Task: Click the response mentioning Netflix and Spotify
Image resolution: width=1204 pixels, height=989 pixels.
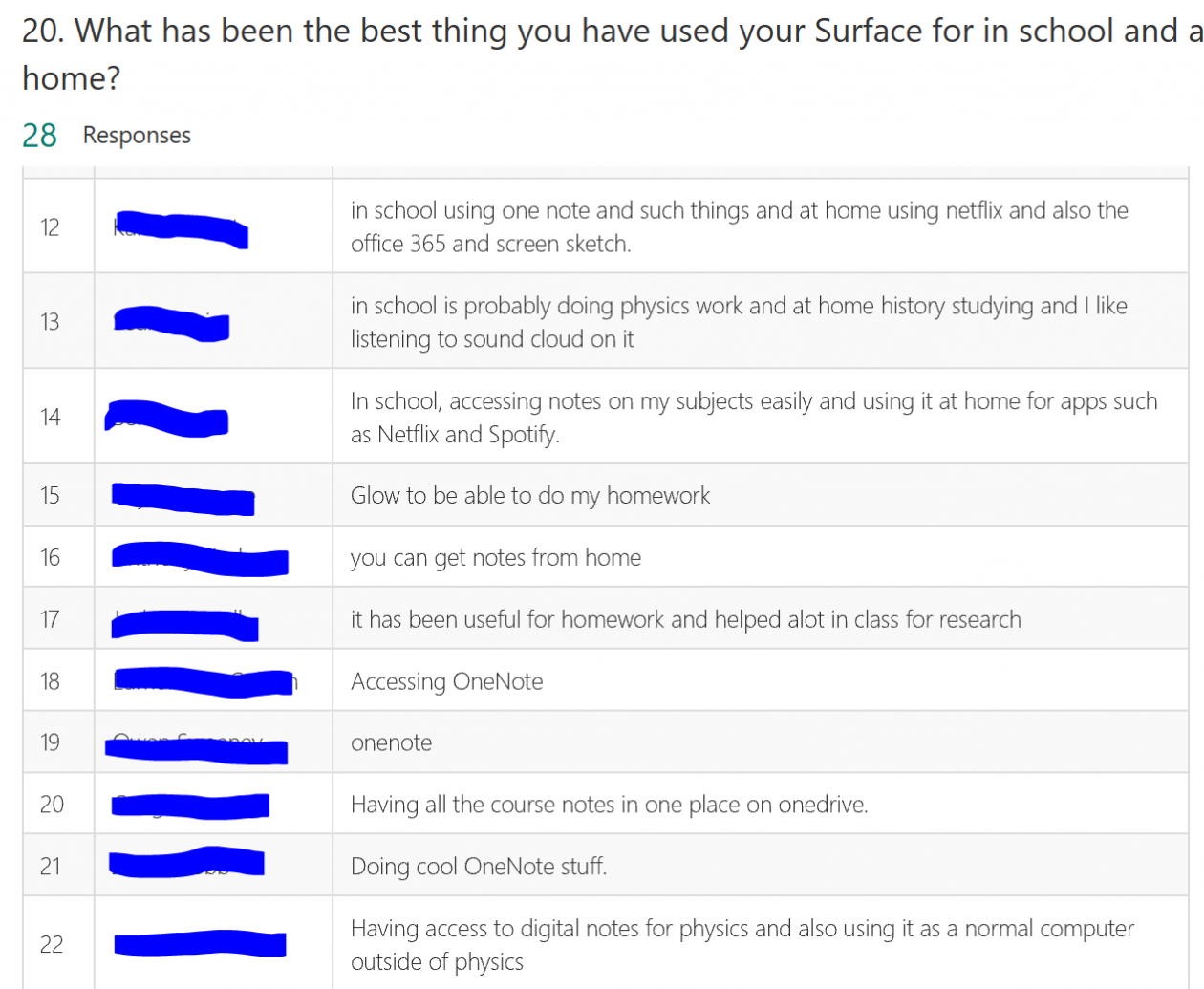Action: (x=753, y=418)
